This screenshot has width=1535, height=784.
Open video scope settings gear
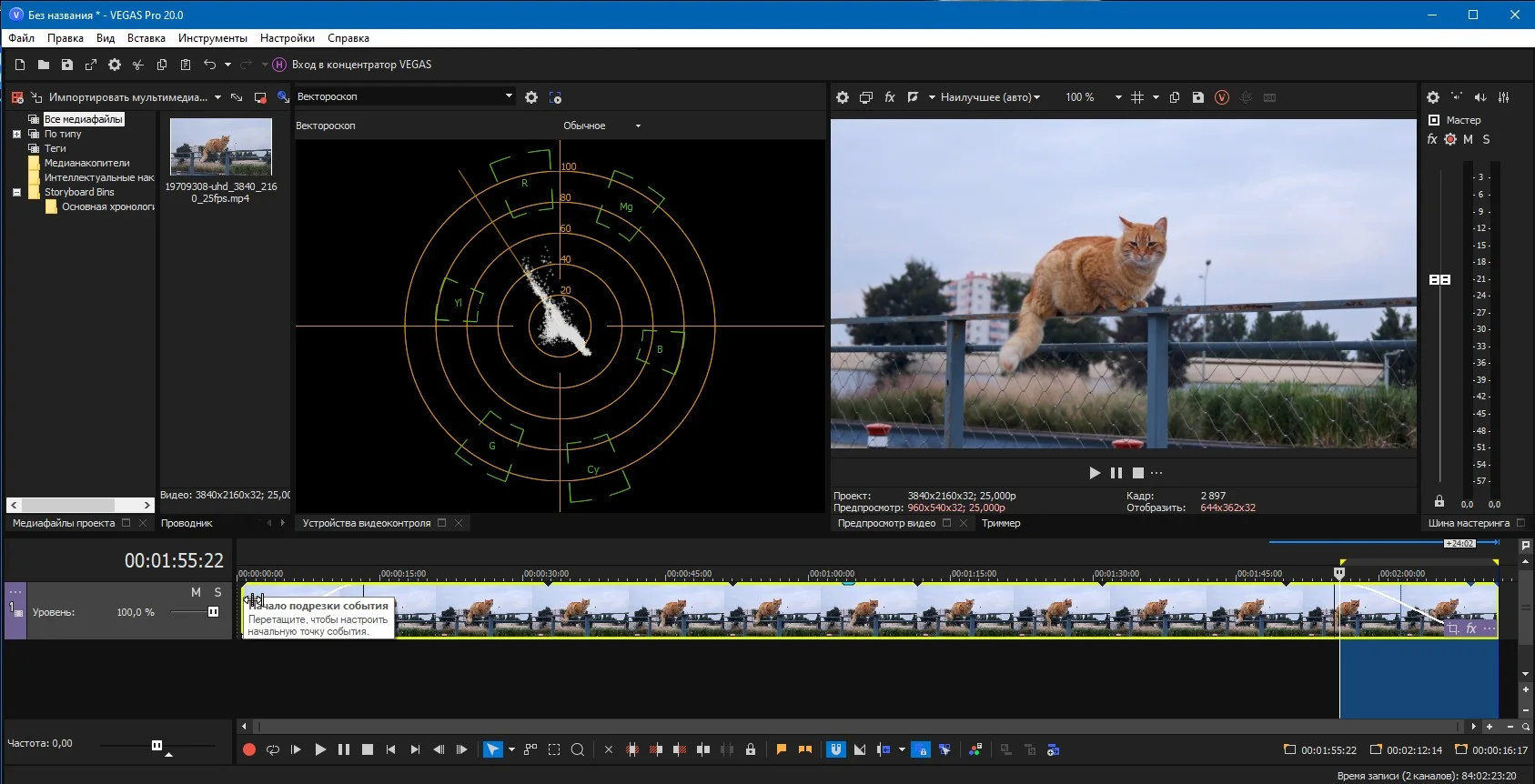tap(531, 97)
